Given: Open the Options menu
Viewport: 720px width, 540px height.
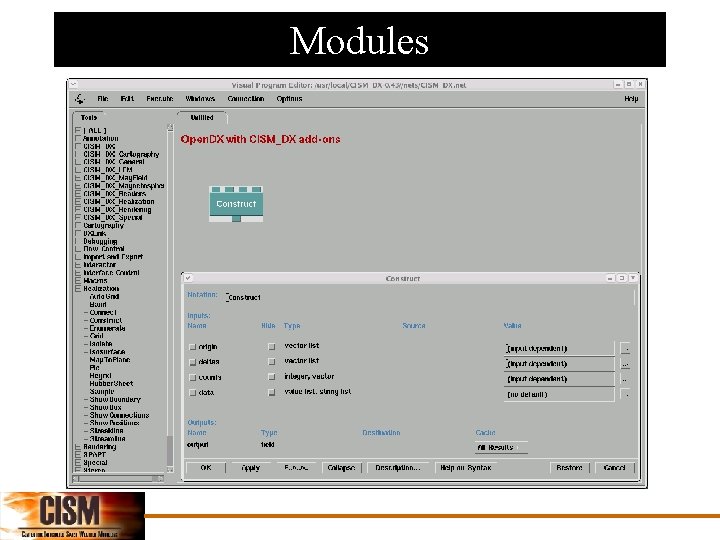Looking at the screenshot, I should [x=289, y=99].
